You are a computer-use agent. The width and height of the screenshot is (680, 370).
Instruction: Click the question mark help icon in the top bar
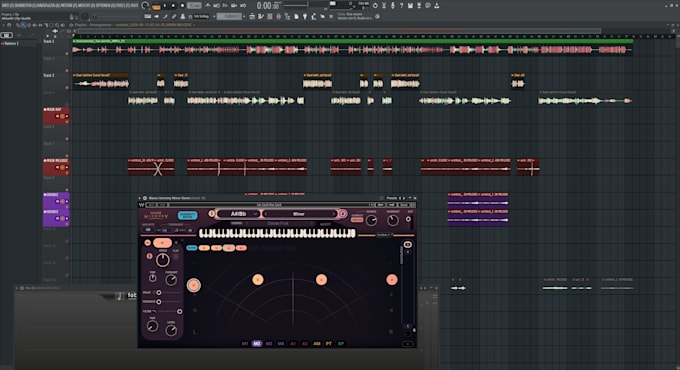tap(401, 6)
